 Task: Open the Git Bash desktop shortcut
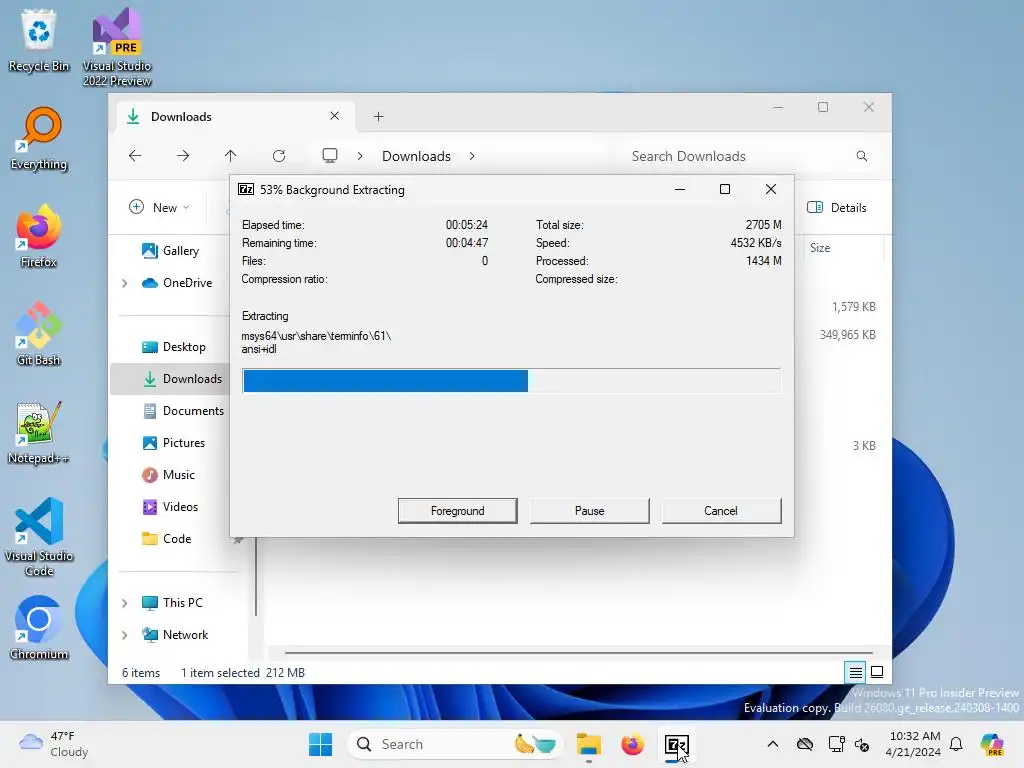point(39,334)
